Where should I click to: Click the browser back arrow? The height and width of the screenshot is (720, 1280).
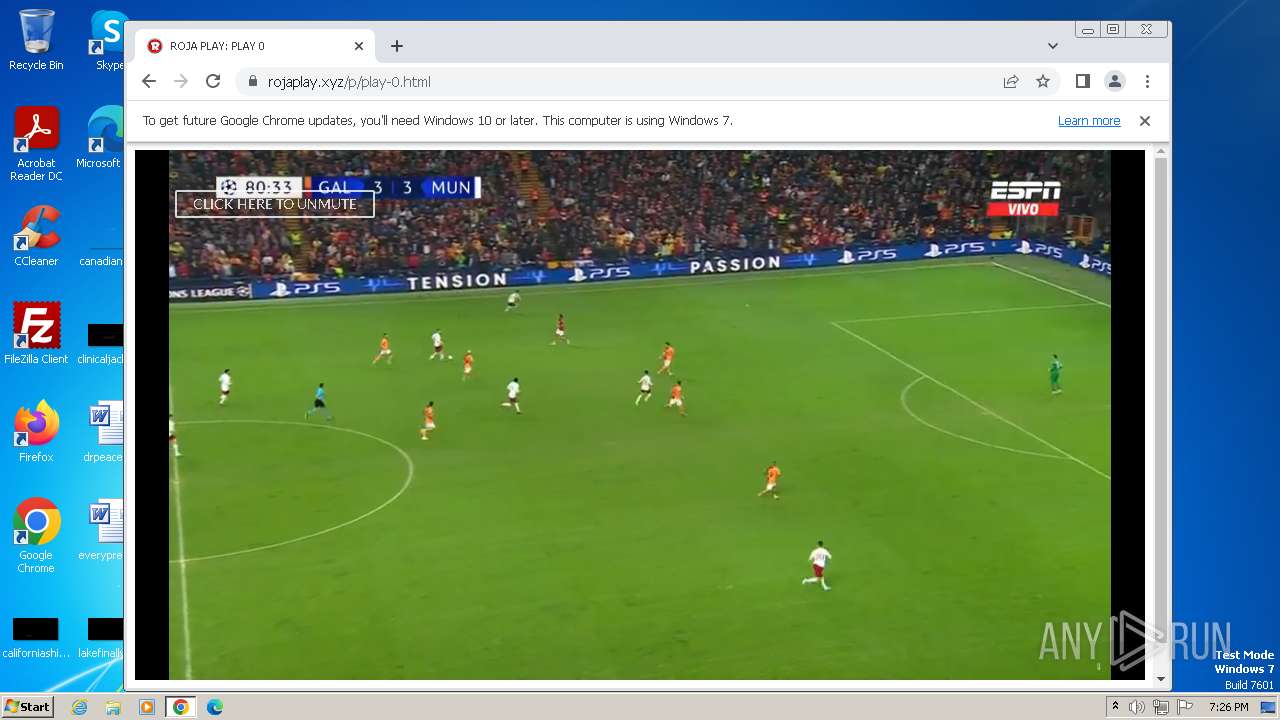(149, 81)
